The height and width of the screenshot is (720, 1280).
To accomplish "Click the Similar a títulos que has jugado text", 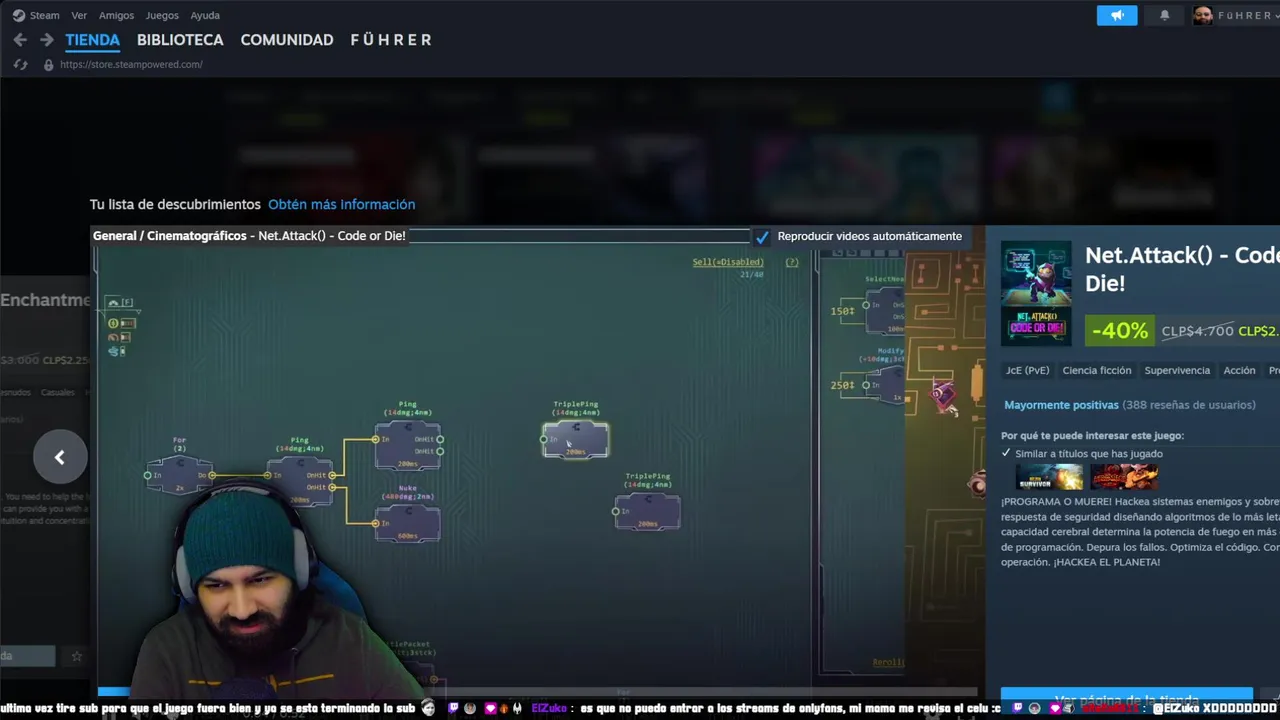I will (x=1089, y=453).
